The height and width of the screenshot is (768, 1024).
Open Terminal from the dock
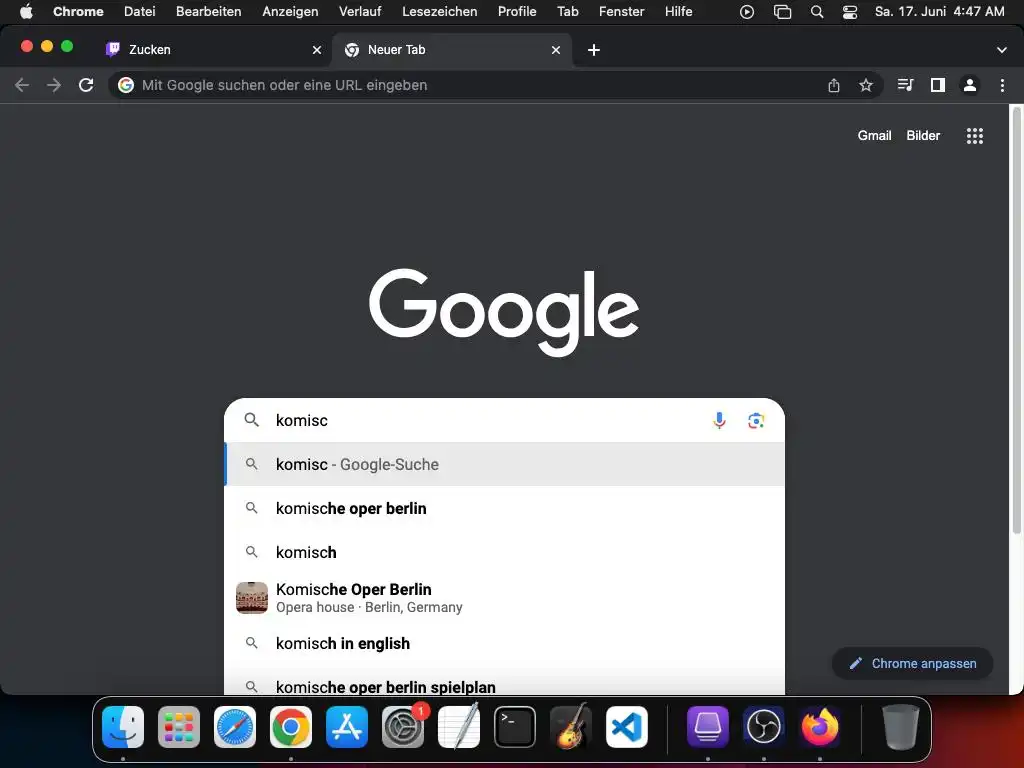point(515,727)
